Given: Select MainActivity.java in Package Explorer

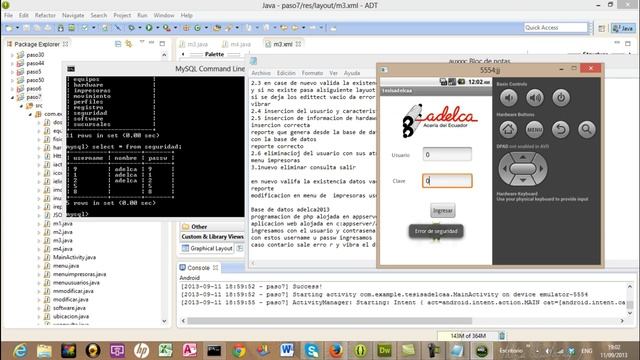Looking at the screenshot, I should 74,257.
